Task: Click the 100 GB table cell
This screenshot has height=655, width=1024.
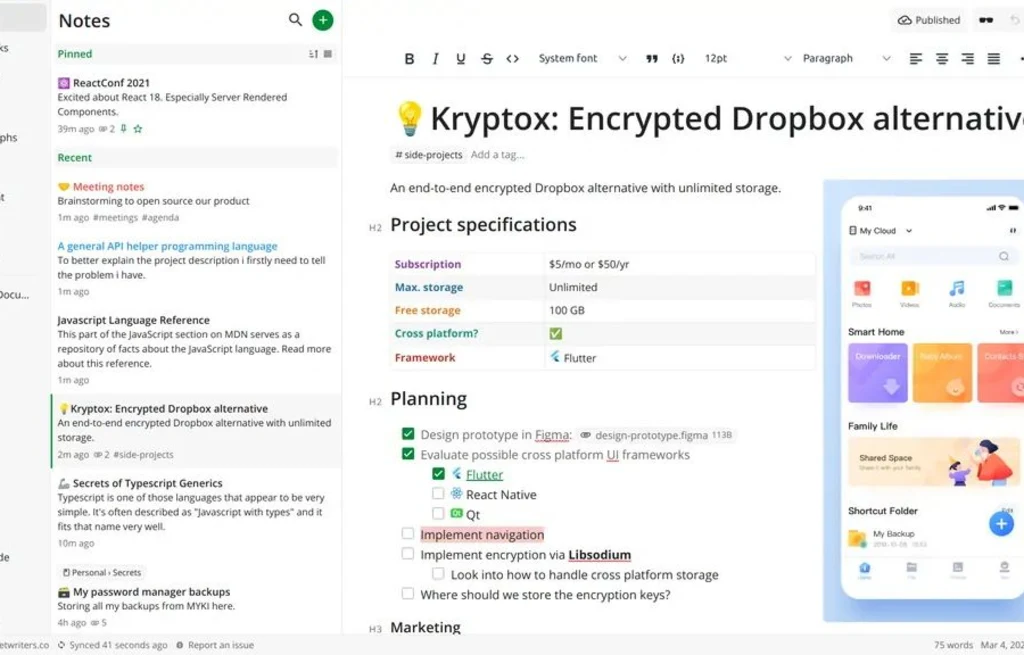Action: (680, 310)
